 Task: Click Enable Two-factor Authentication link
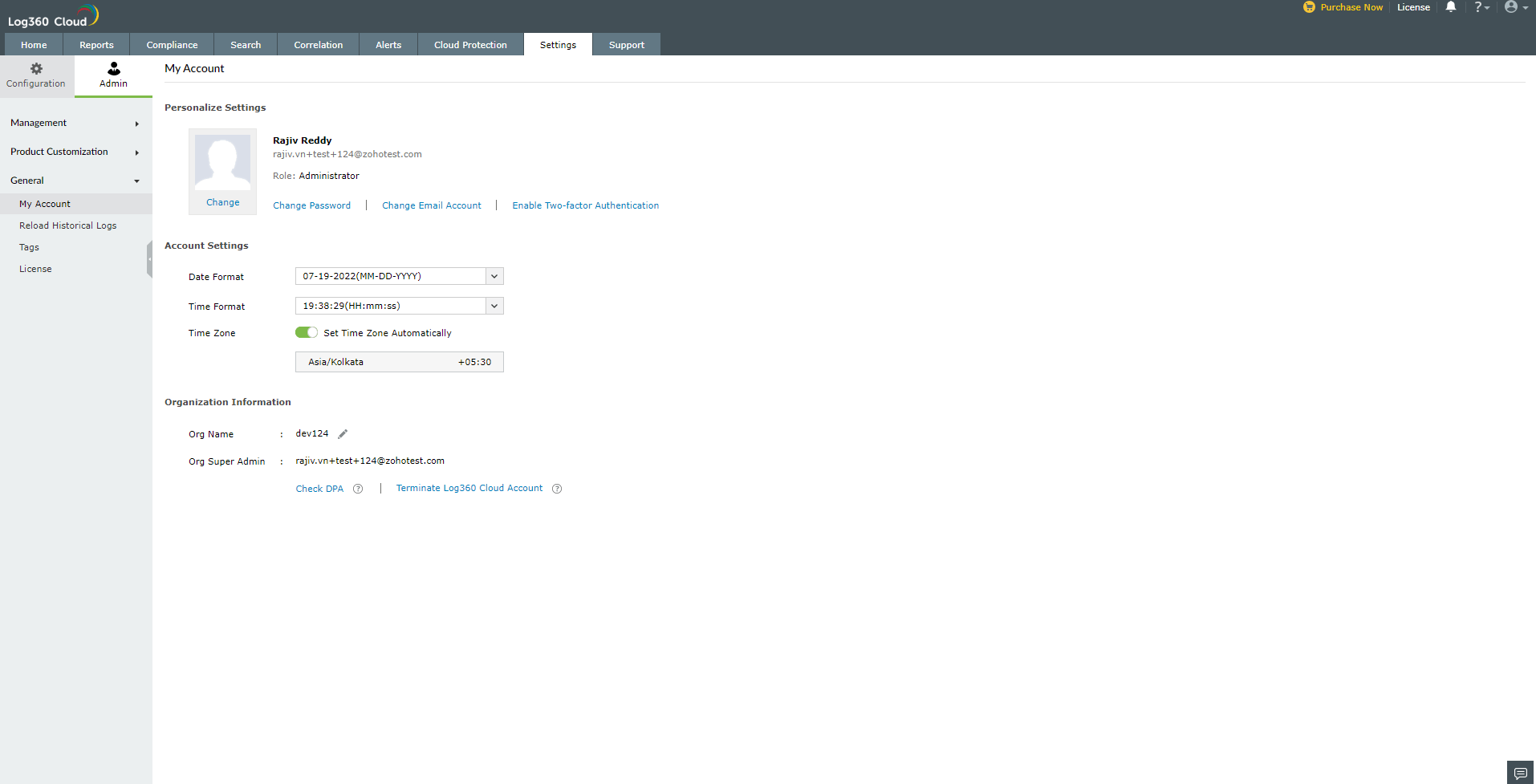(586, 205)
